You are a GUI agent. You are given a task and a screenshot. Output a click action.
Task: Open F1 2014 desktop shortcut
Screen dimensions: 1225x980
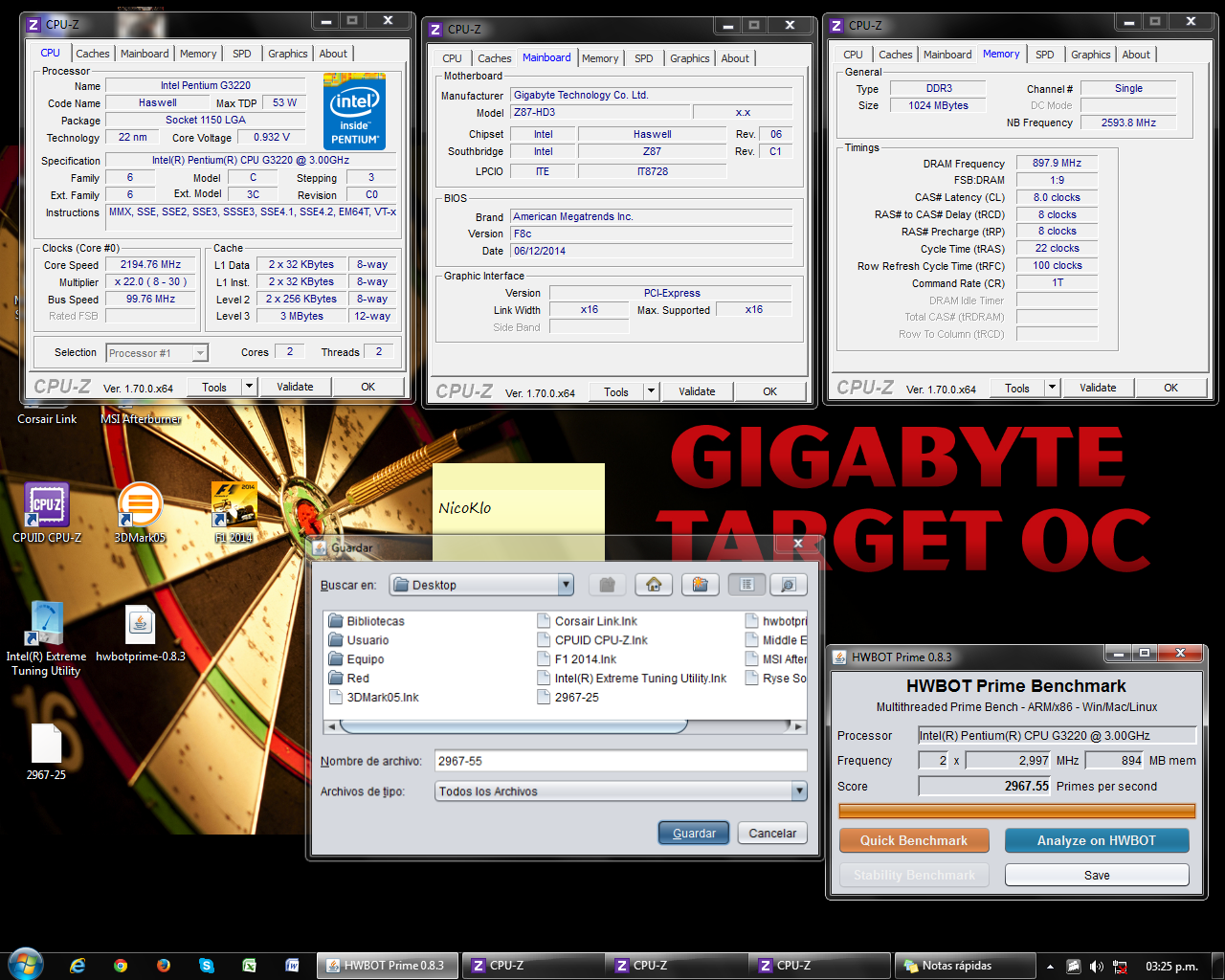[234, 513]
